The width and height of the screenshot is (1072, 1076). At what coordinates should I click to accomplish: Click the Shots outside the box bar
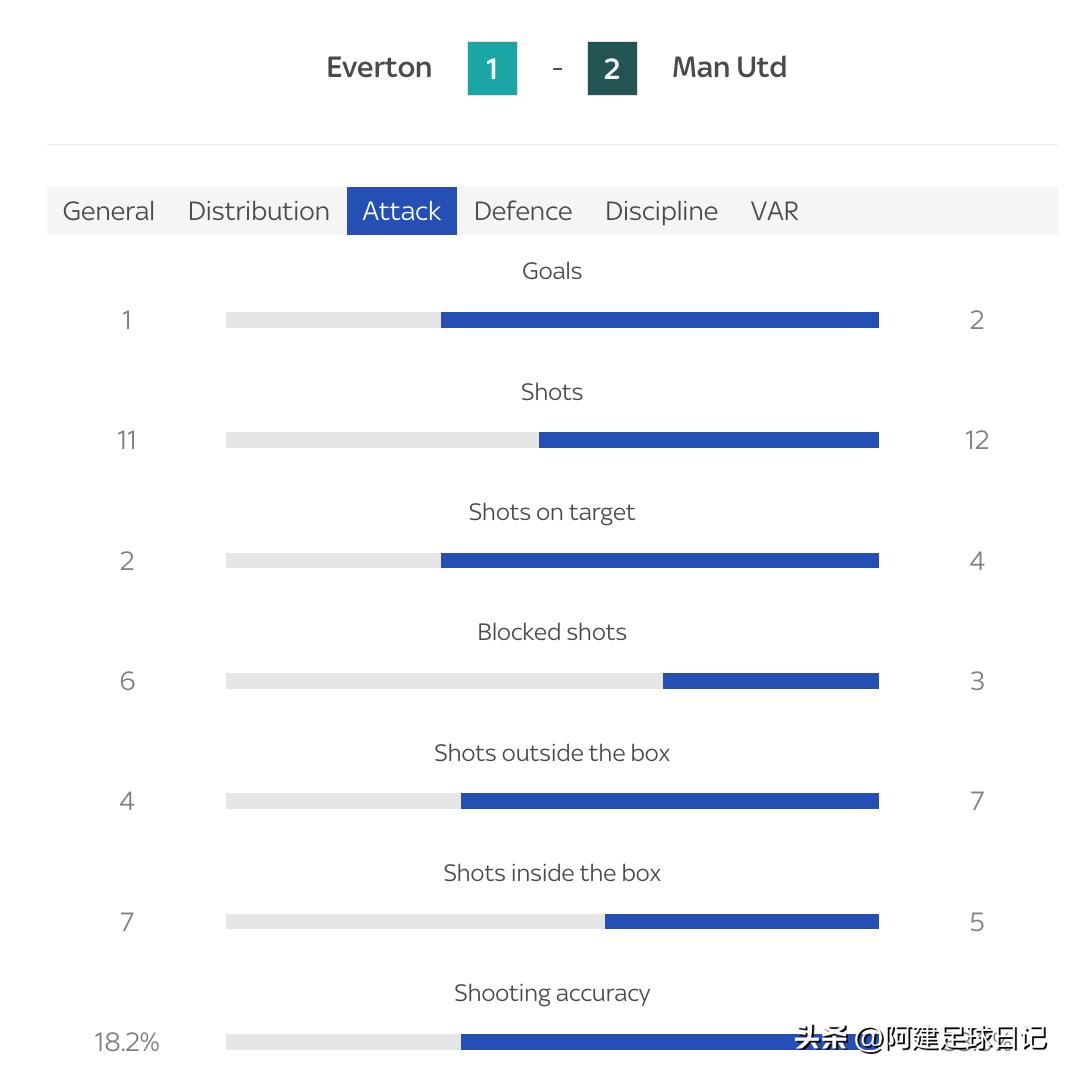552,801
